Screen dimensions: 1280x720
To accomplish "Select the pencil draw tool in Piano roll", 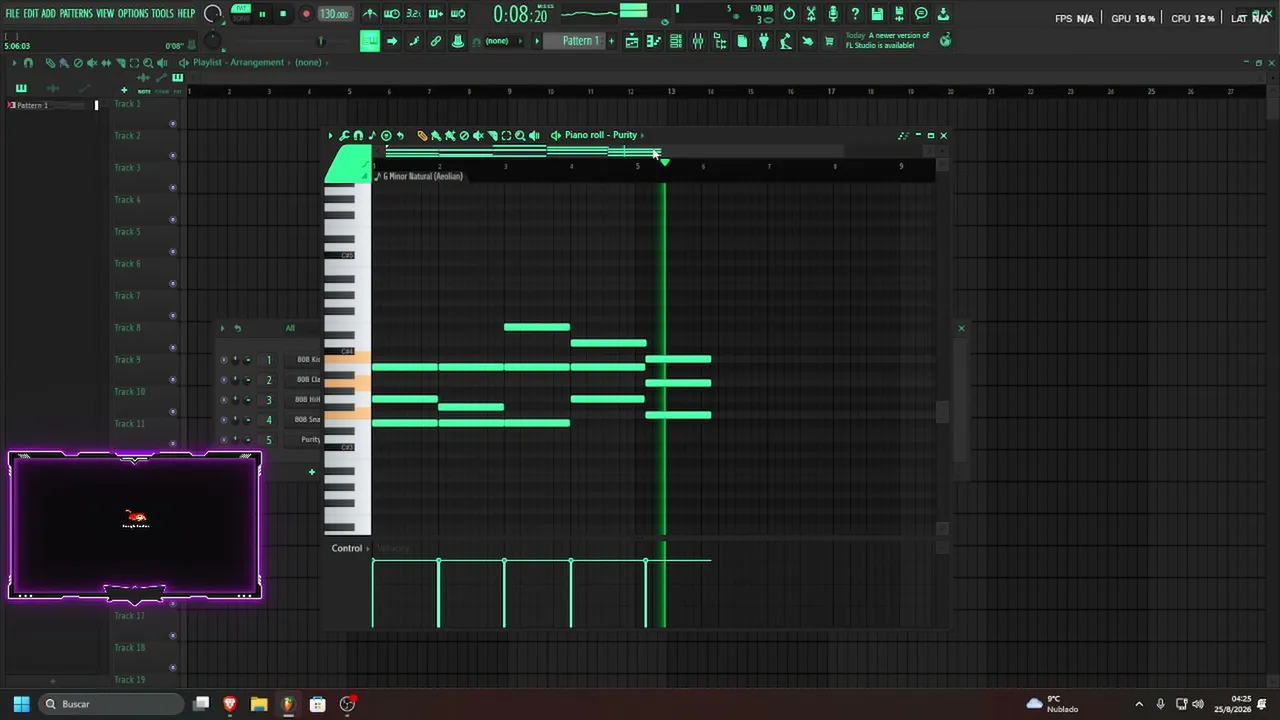I will click(x=422, y=135).
